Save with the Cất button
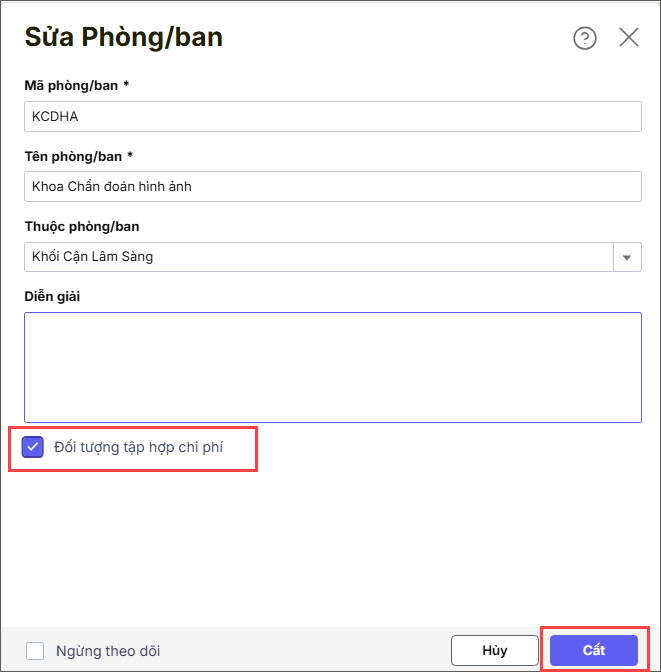 coord(594,650)
